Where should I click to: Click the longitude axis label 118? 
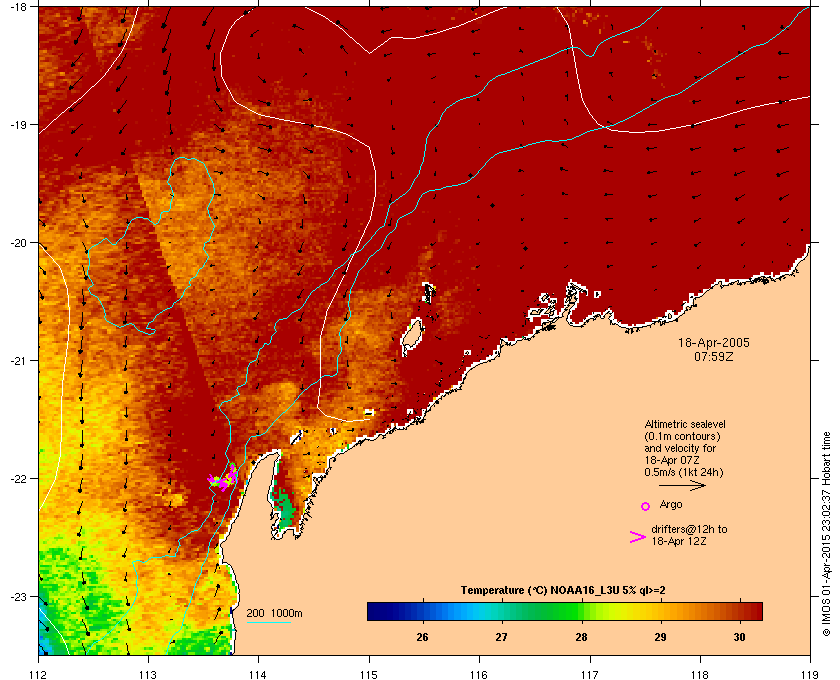pos(700,675)
